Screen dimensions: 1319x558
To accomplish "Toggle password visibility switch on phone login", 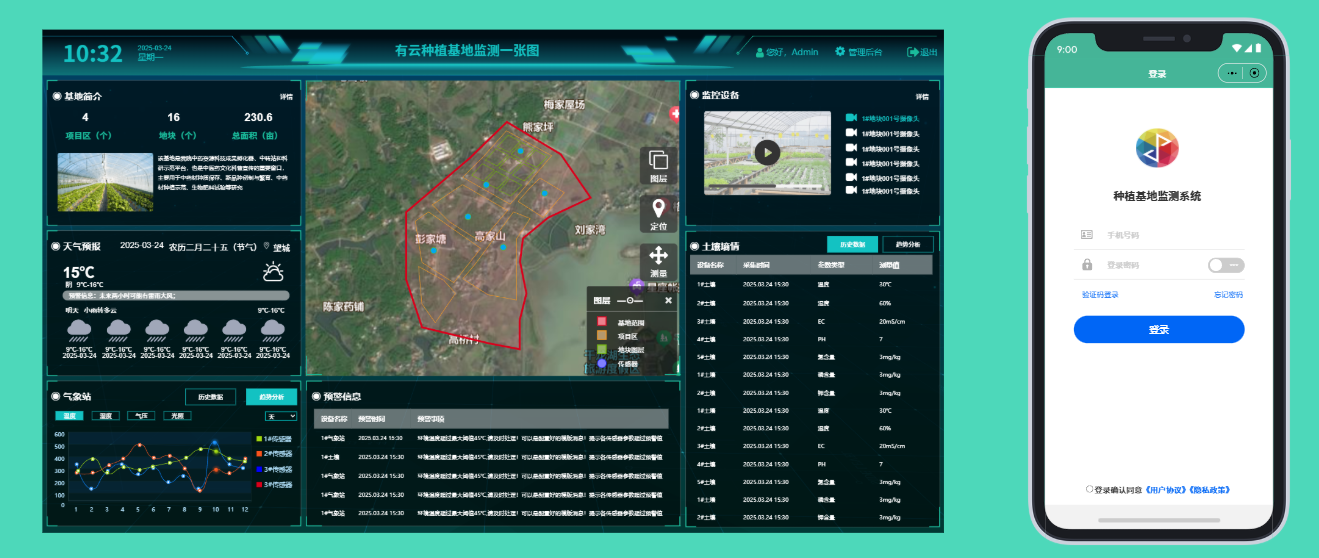I will (x=1225, y=265).
